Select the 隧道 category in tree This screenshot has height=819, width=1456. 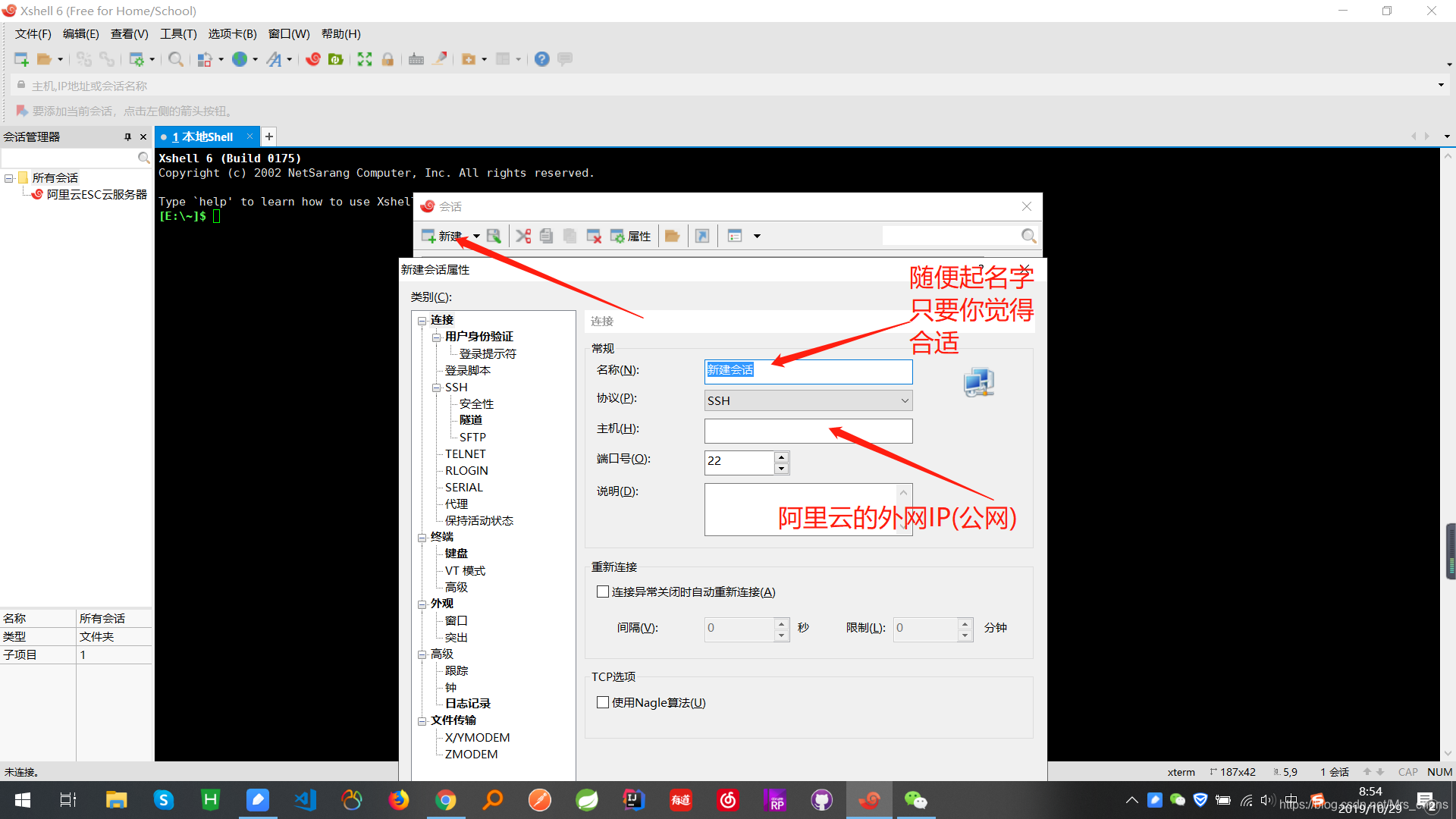[x=471, y=420]
